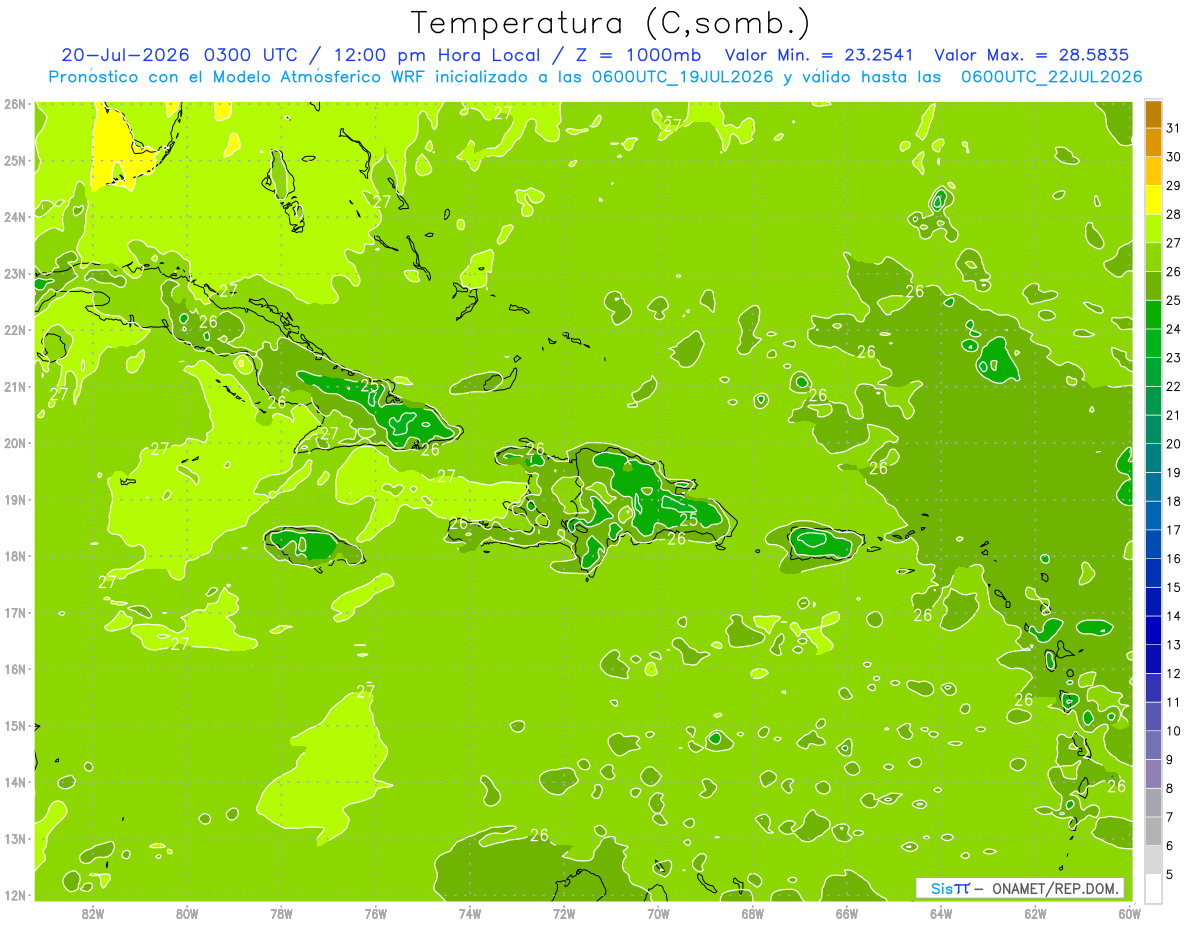The image size is (1200, 927).
Task: Click the "72W" longitude axis label
Action: click(x=564, y=913)
